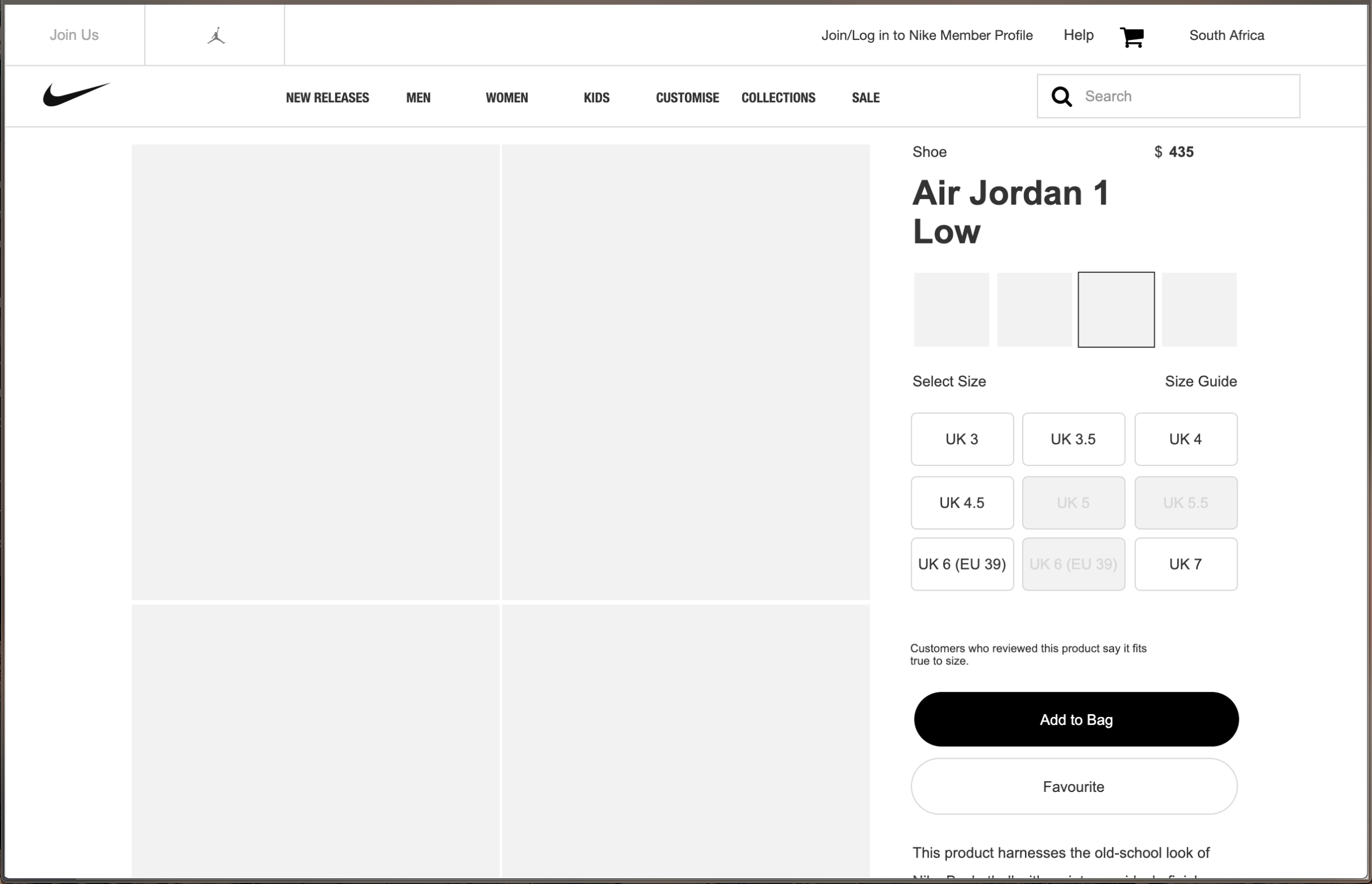Click the Air Jordan 1 Low title
The image size is (1372, 884).
(x=1011, y=212)
